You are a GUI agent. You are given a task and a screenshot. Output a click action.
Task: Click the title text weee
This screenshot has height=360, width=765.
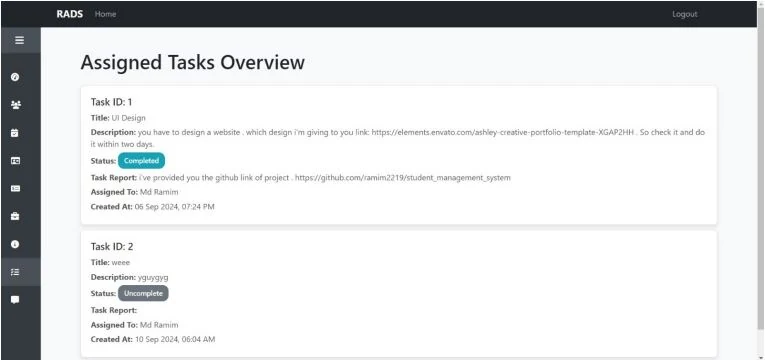click(121, 262)
